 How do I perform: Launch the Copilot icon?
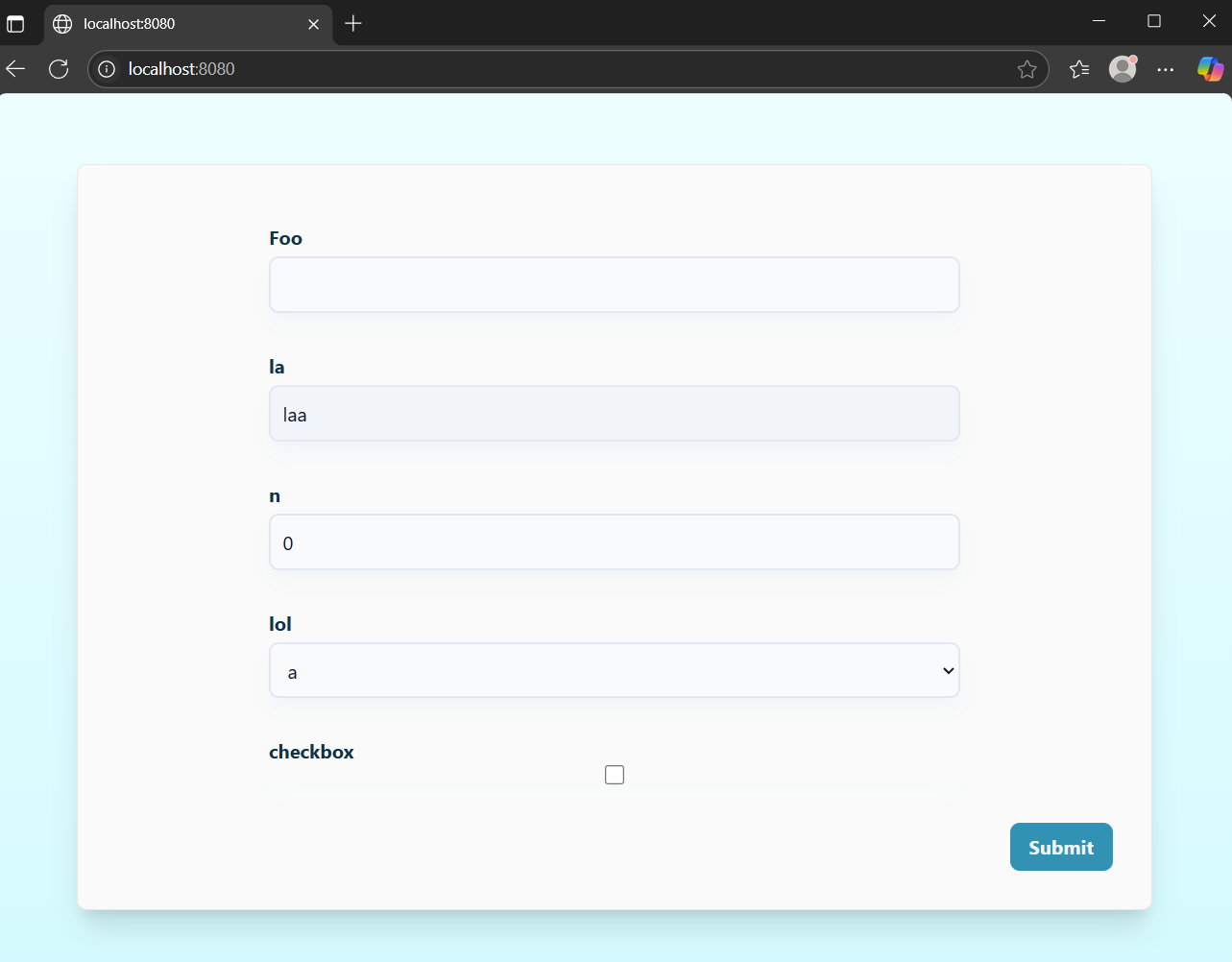point(1210,69)
